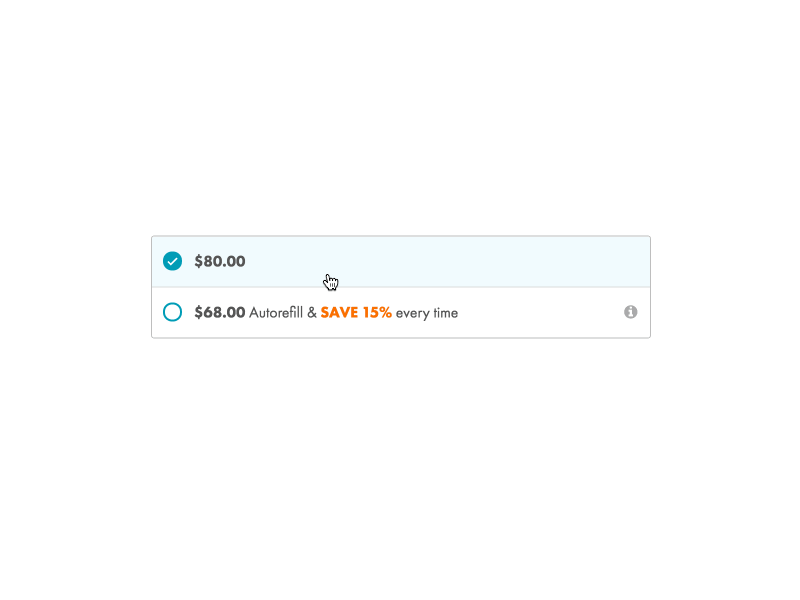Click the bold "$68.00" price label
The image size is (800, 600).
click(219, 312)
